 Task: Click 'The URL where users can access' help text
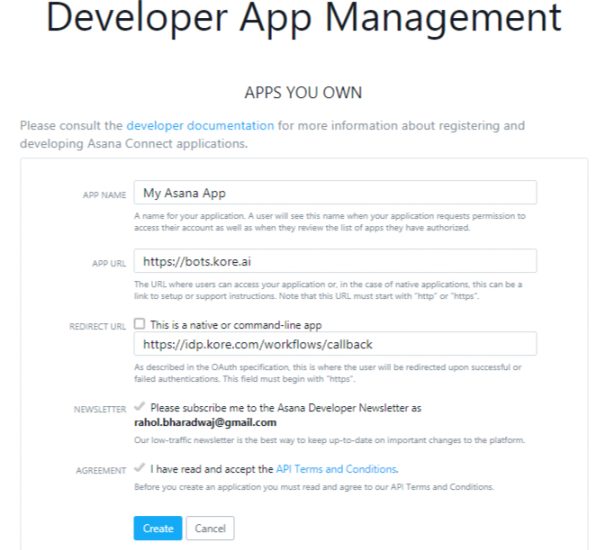(x=328, y=290)
